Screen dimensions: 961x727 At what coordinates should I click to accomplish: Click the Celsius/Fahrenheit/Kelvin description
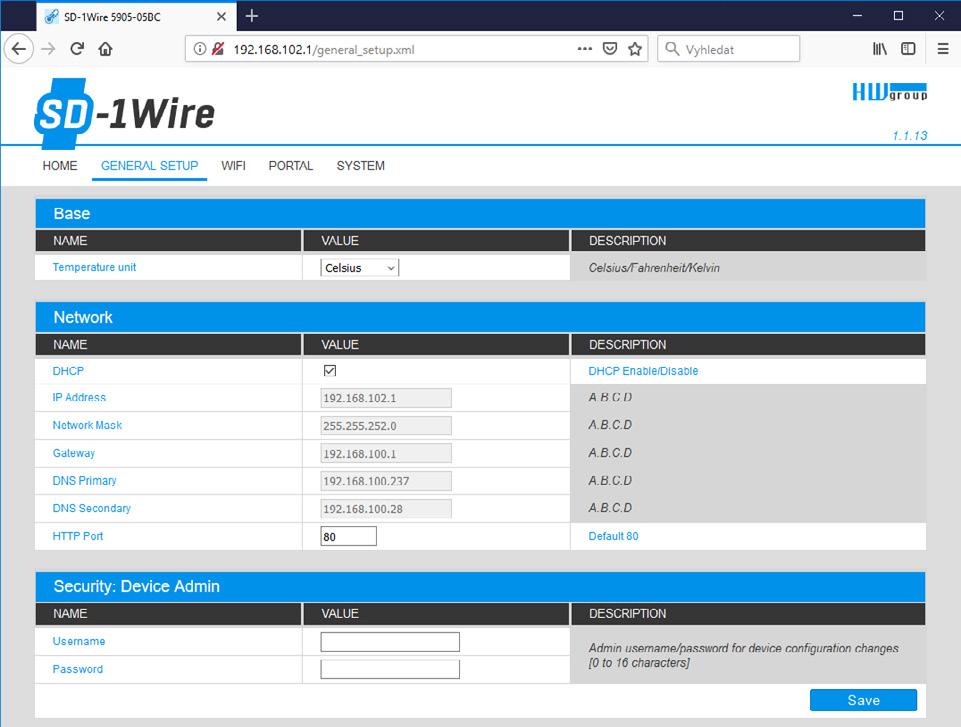click(654, 268)
